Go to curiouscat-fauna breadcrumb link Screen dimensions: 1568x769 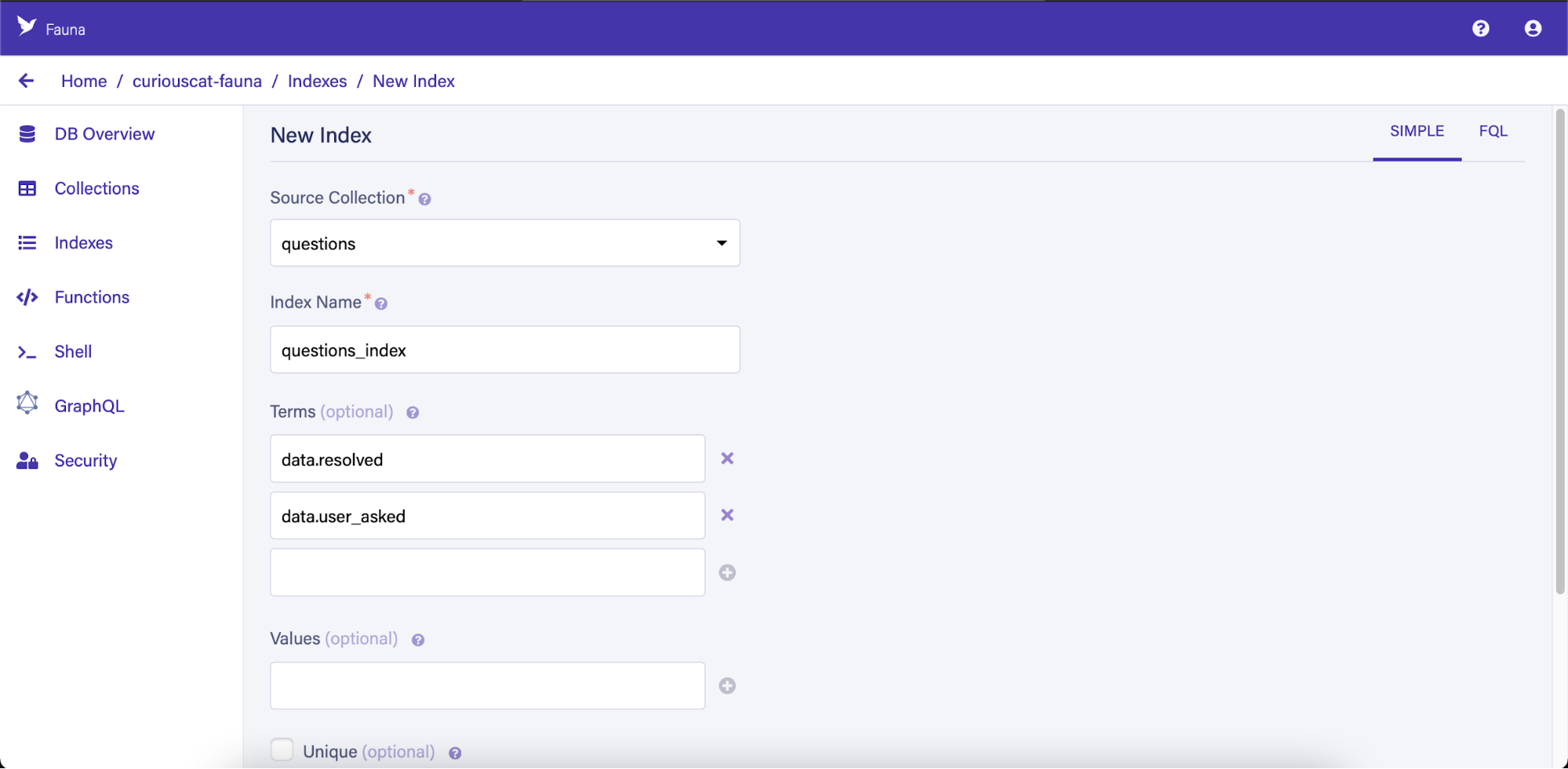coord(197,81)
